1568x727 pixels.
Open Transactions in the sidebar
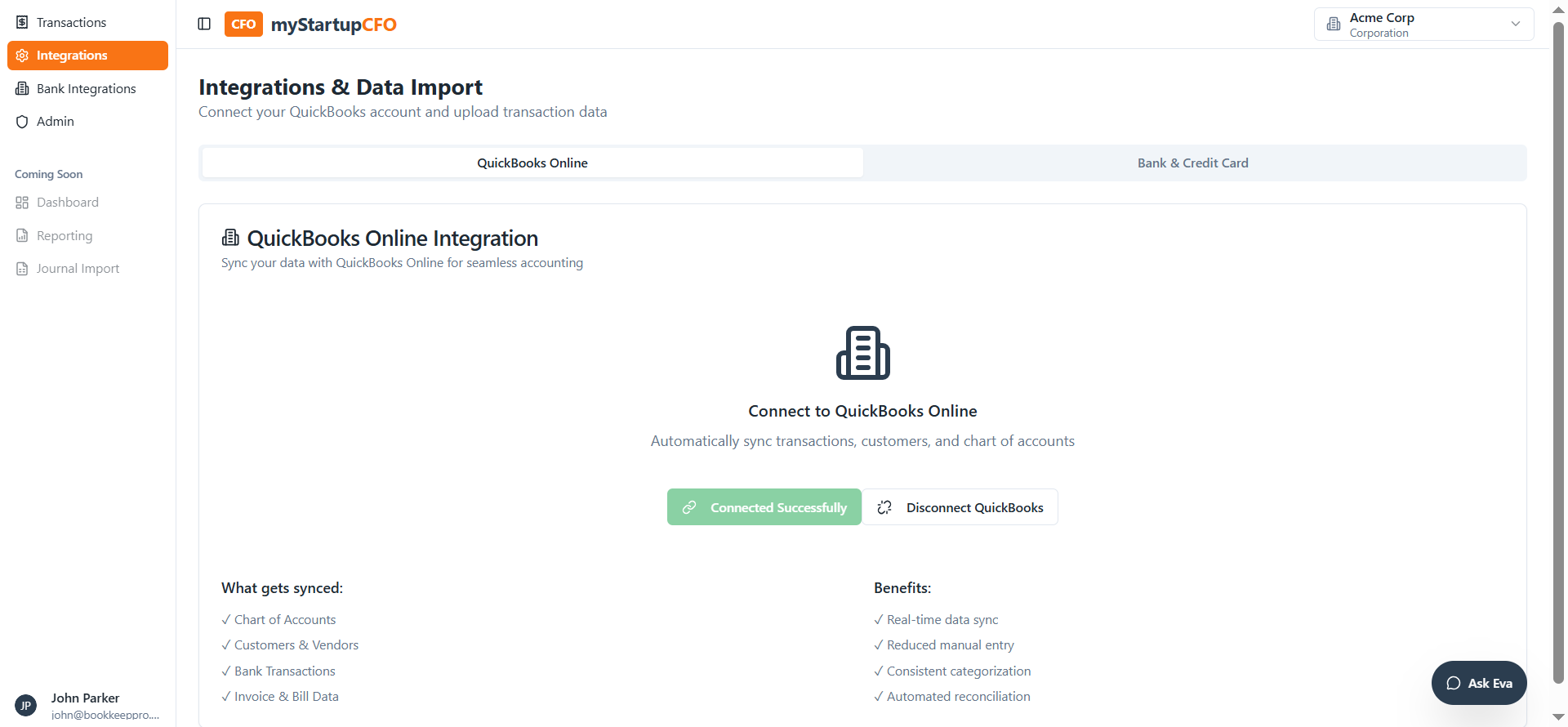click(x=87, y=22)
